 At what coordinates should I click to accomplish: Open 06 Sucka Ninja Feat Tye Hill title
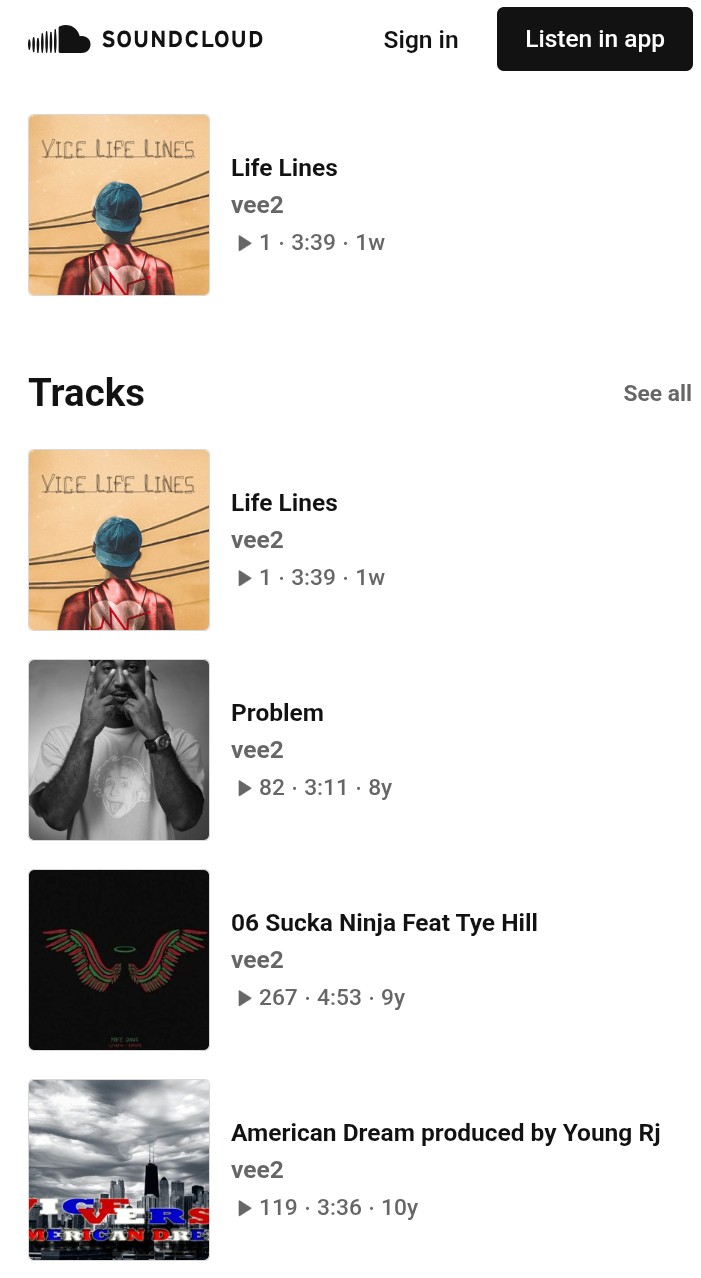point(384,923)
